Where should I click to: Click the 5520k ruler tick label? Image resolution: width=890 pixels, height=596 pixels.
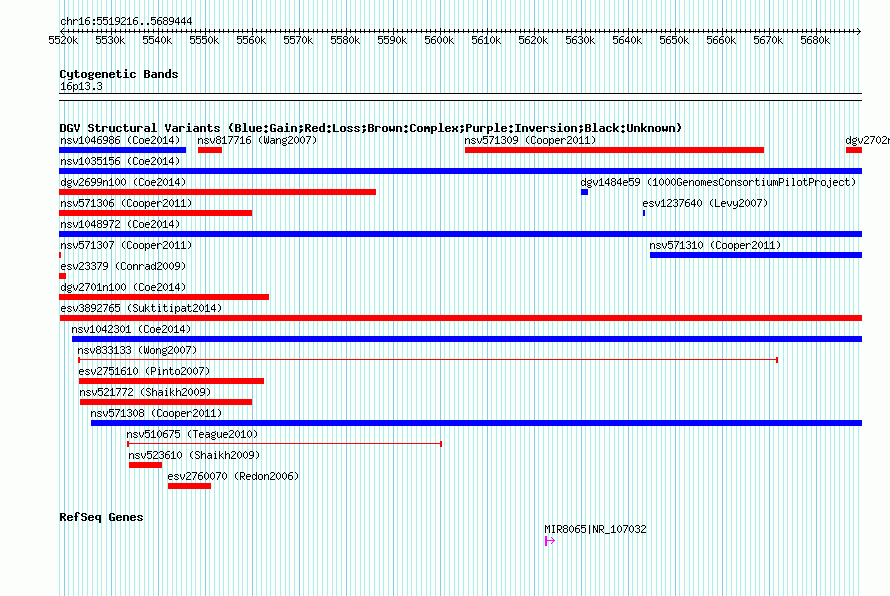click(x=63, y=40)
